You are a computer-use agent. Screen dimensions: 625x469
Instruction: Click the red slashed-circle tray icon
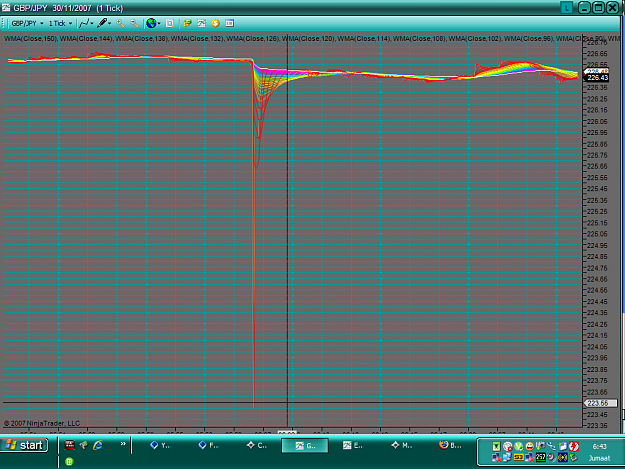point(574,446)
